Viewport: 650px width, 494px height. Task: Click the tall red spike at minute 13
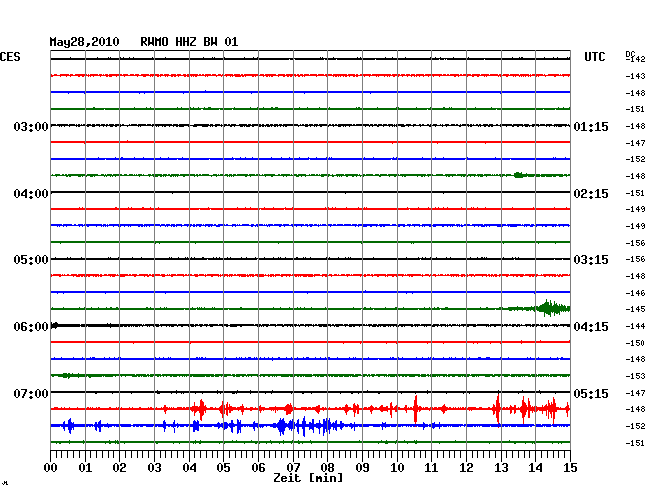pyautogui.click(x=497, y=408)
